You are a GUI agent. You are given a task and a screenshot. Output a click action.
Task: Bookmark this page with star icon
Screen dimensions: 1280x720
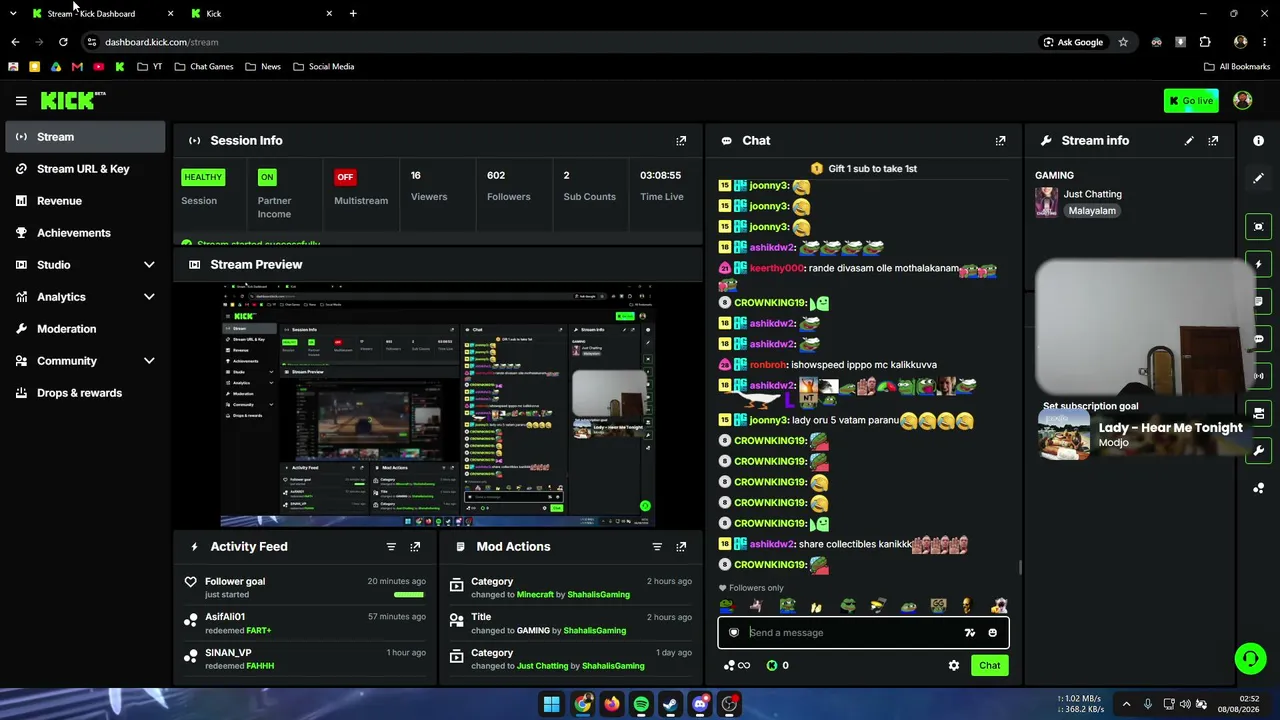(1123, 42)
